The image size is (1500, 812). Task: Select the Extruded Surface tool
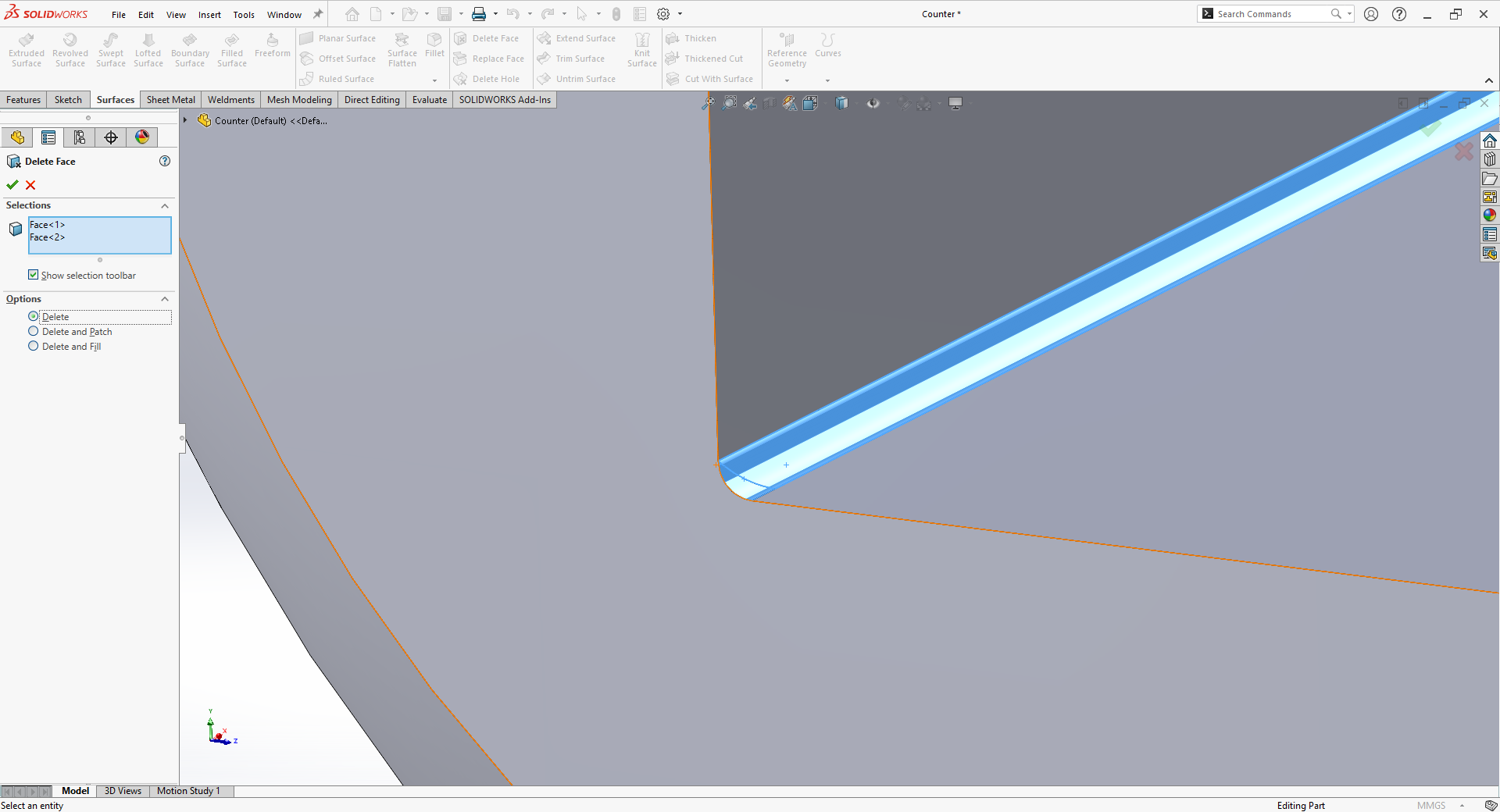pos(26,48)
